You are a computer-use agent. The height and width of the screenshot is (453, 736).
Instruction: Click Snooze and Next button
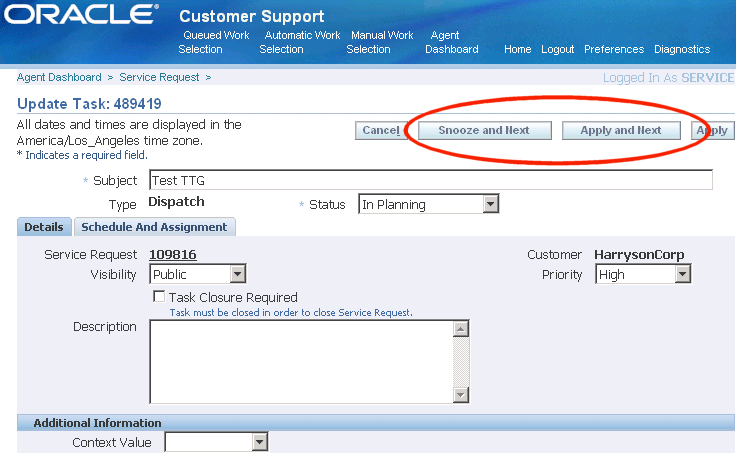(484, 131)
